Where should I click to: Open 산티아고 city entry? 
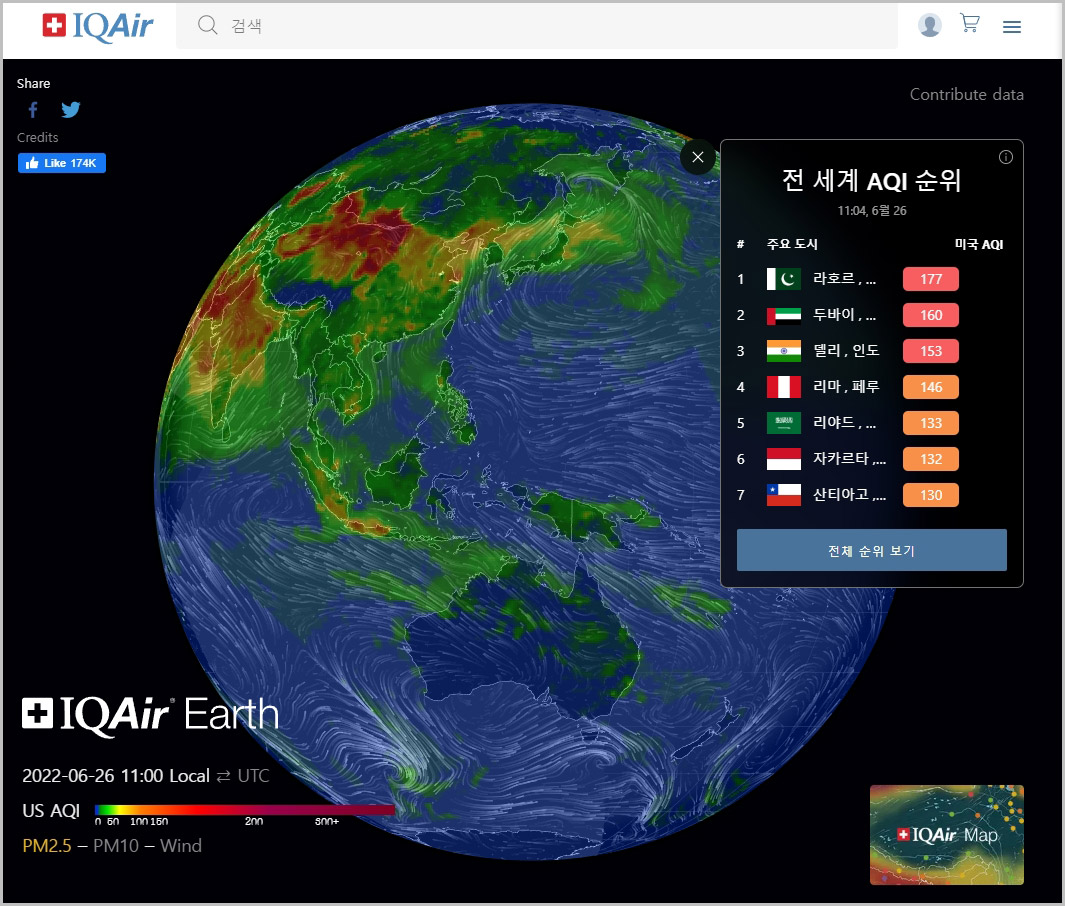(849, 494)
